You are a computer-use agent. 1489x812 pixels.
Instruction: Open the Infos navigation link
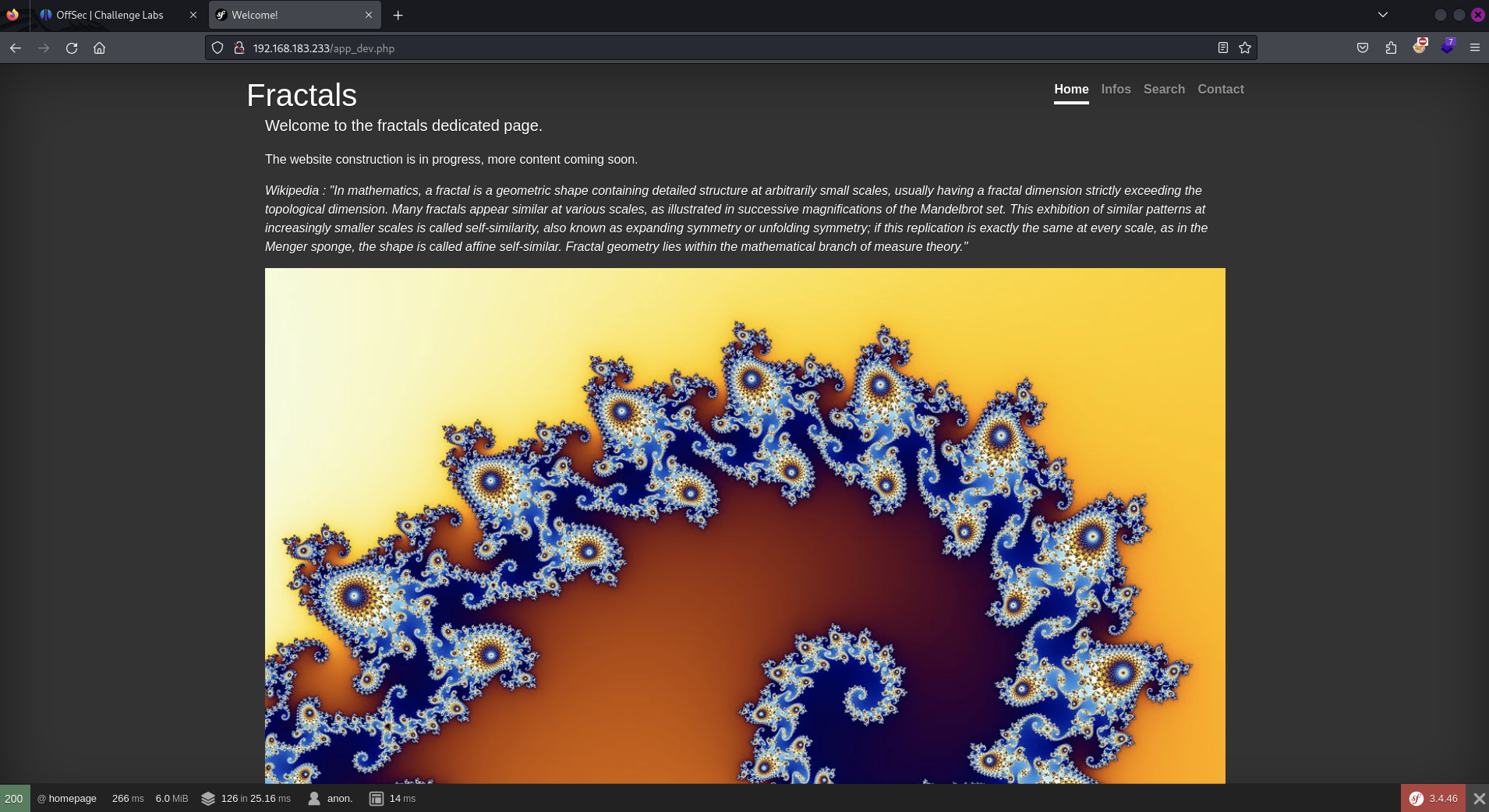[x=1116, y=90]
